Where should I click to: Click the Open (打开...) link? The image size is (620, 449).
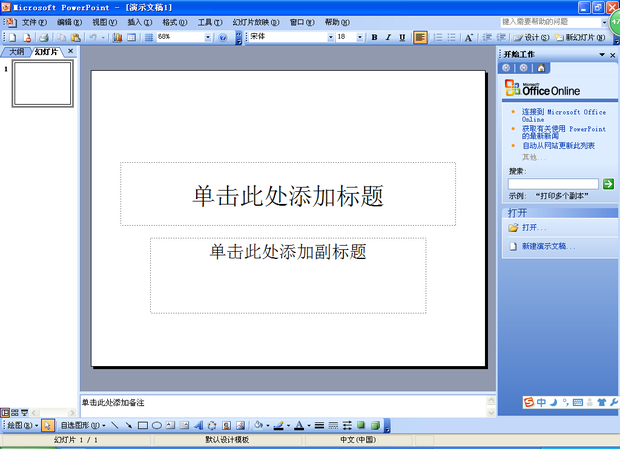(x=534, y=228)
